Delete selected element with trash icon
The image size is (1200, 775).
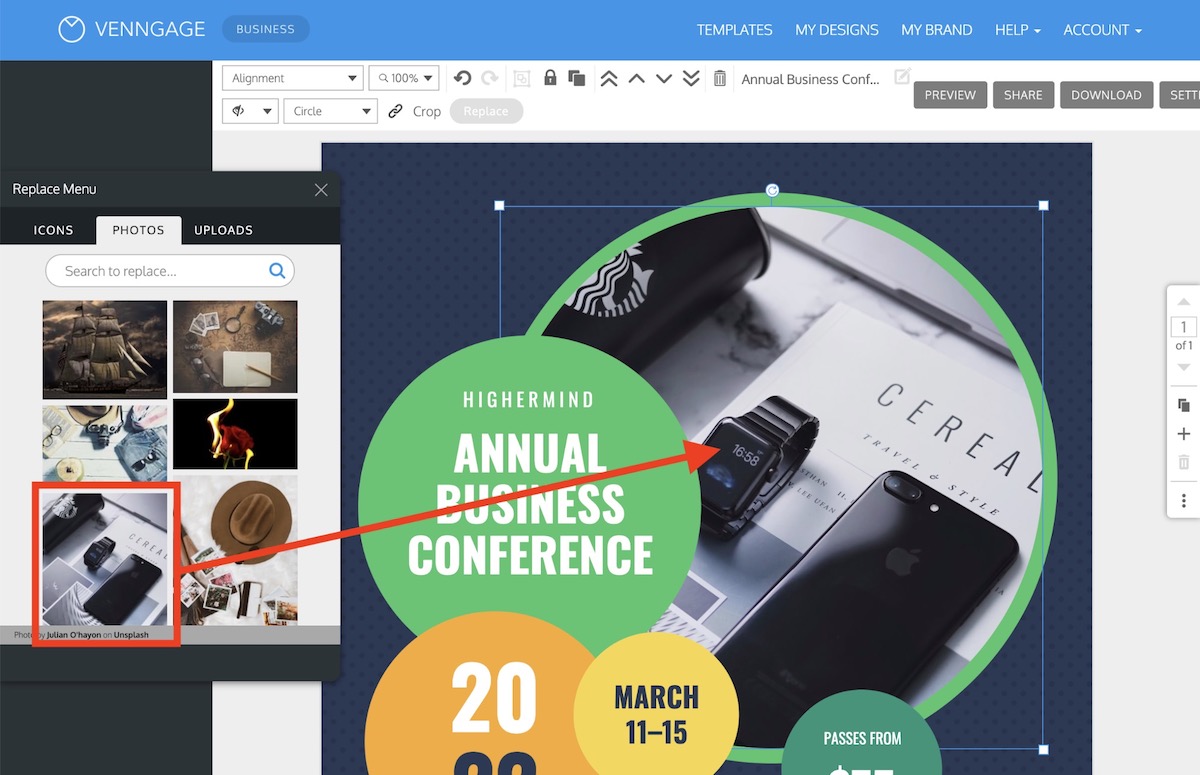[x=719, y=79]
